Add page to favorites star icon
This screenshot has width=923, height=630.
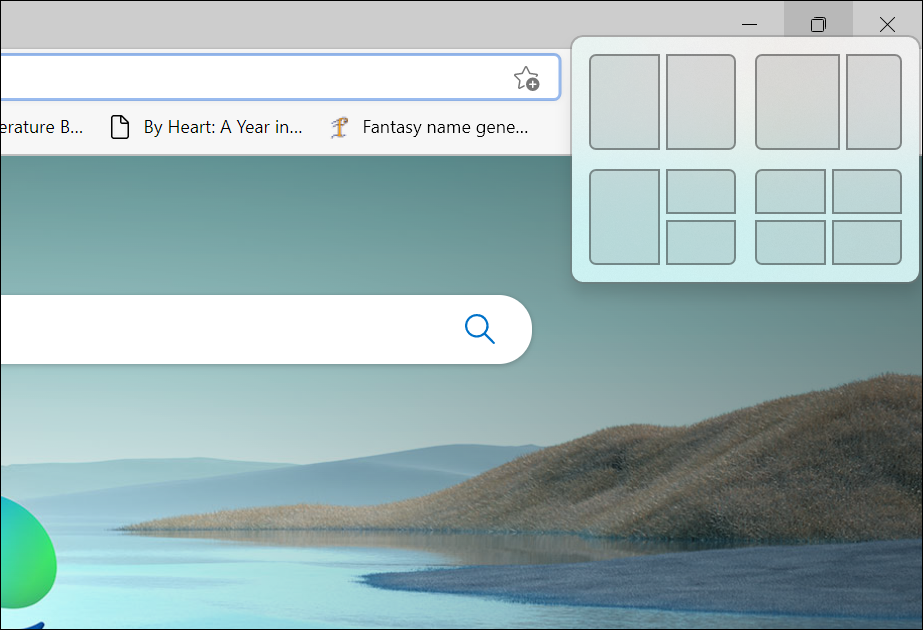pyautogui.click(x=526, y=78)
